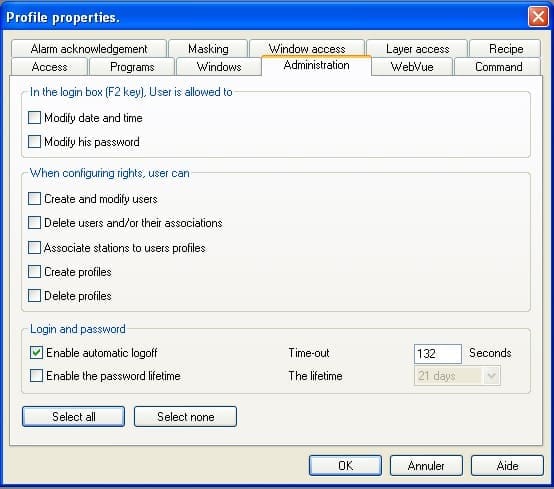Select the Programs tab
Image resolution: width=554 pixels, height=489 pixels.
132,67
